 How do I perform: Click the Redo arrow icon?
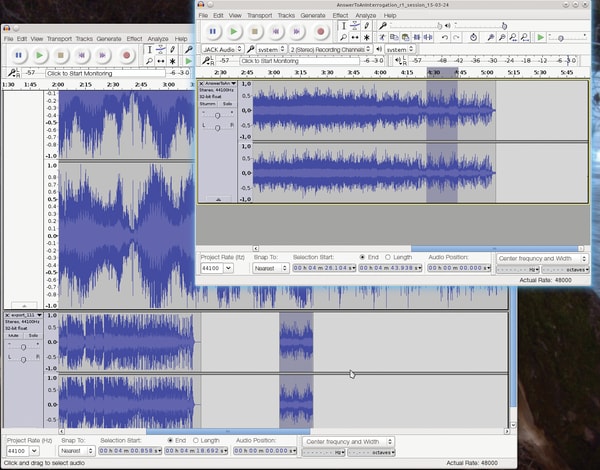(x=456, y=37)
